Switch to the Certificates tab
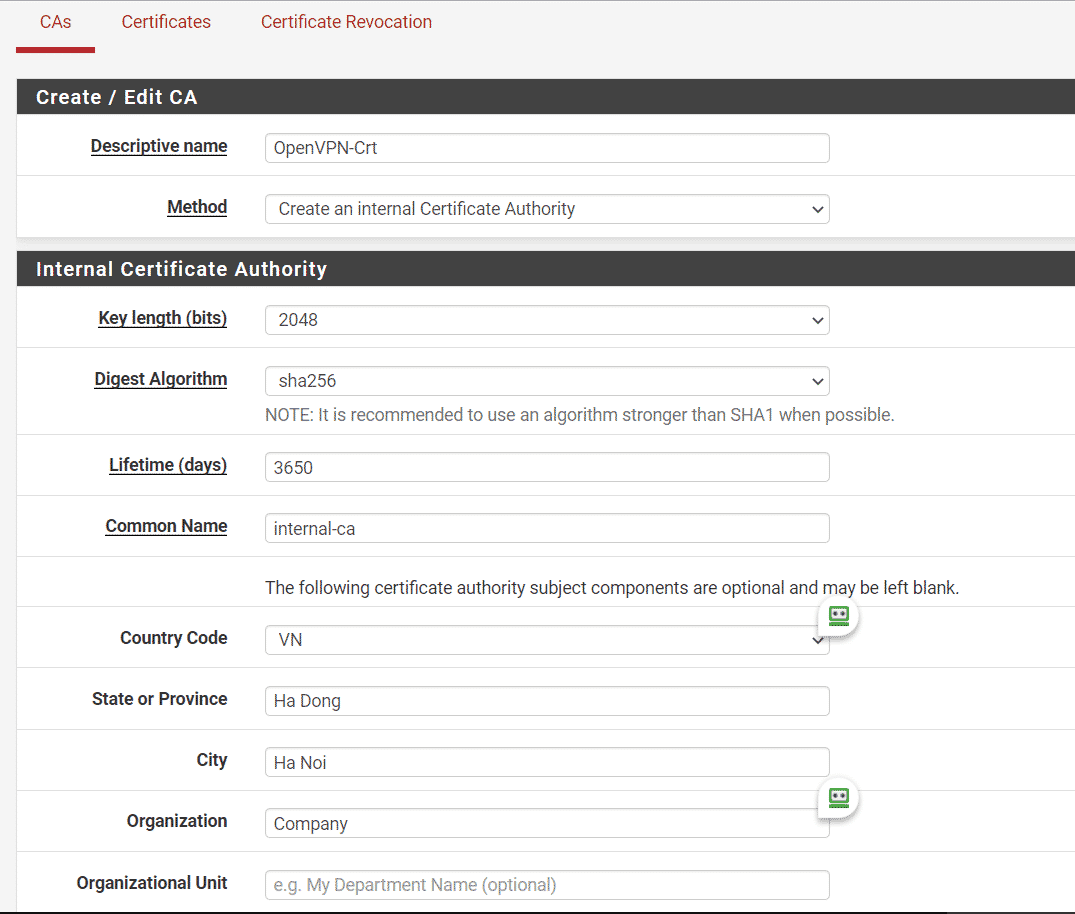 pos(166,22)
